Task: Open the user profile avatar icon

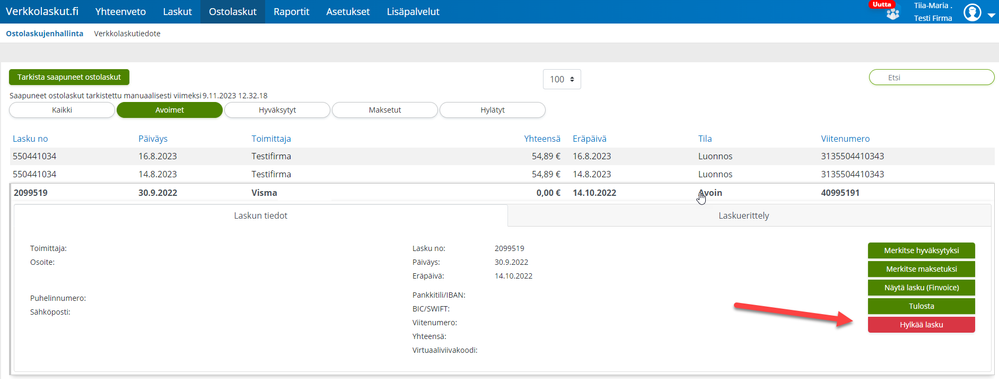Action: (972, 12)
